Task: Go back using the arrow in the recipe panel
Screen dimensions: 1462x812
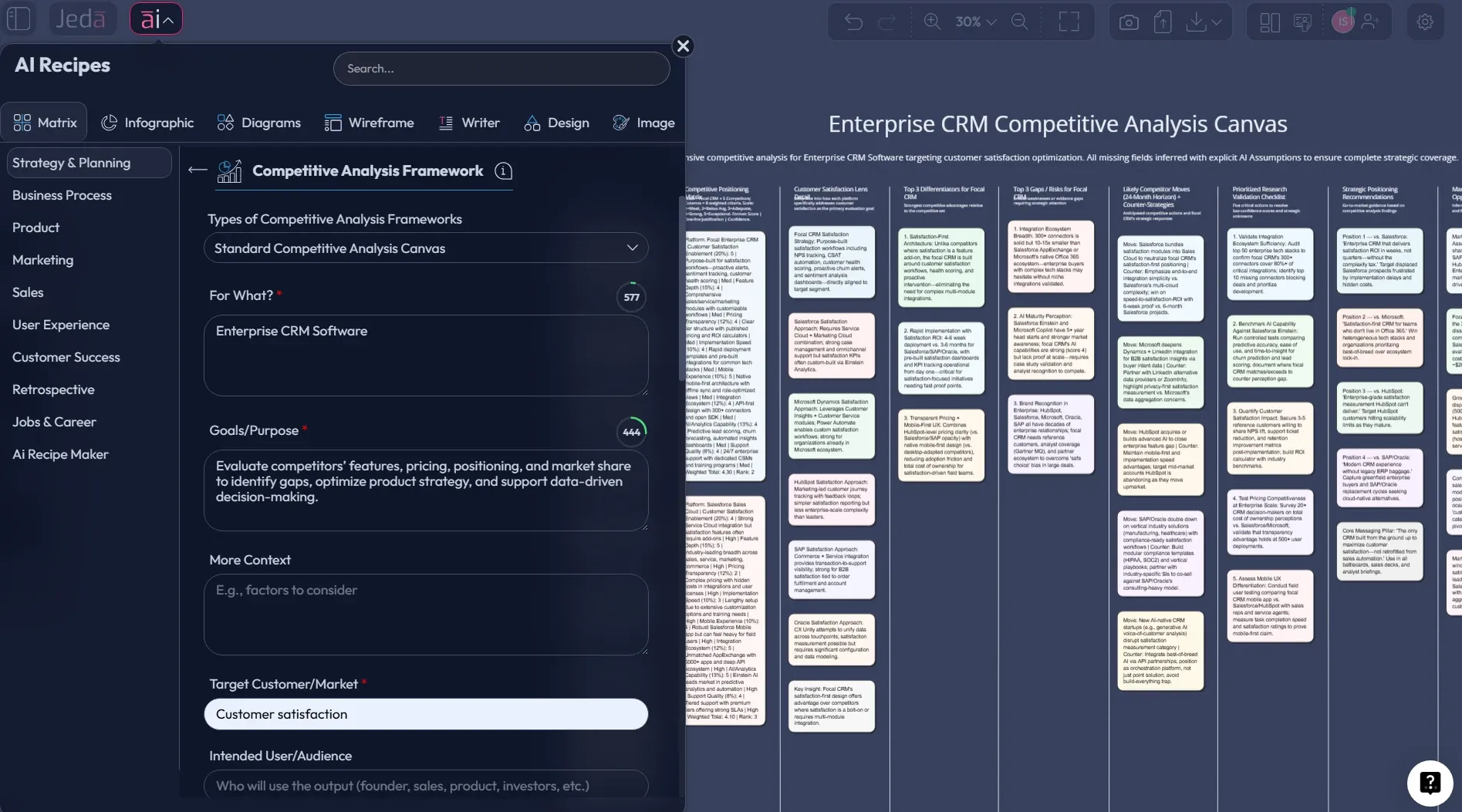Action: coord(196,170)
